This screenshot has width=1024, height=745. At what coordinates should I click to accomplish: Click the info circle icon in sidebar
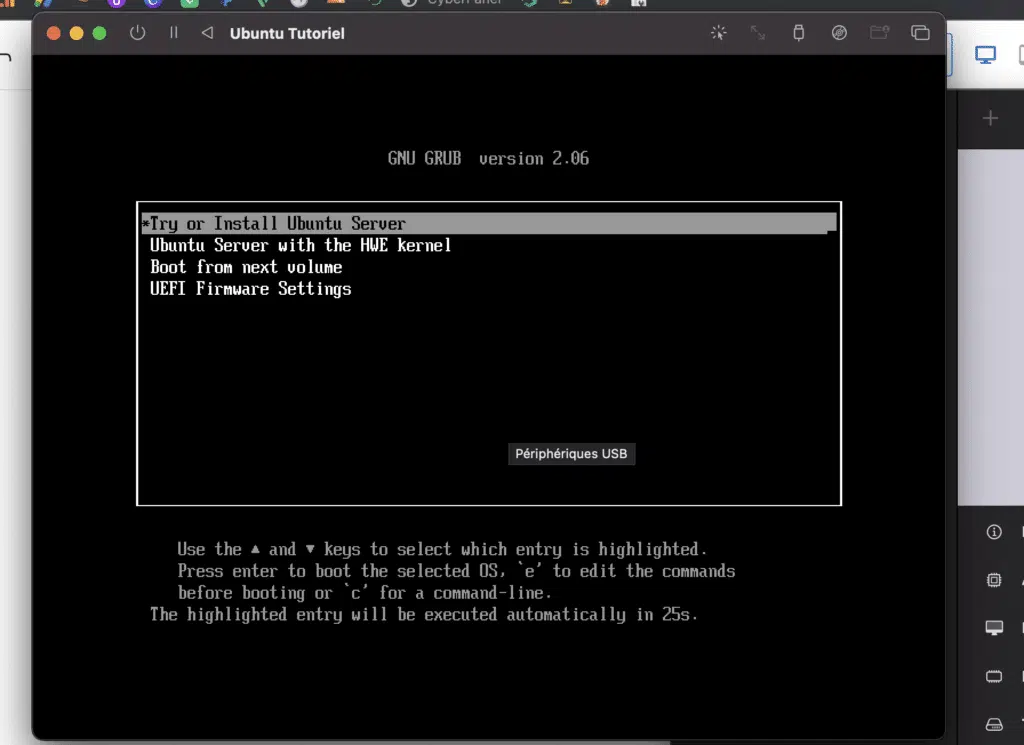994,532
